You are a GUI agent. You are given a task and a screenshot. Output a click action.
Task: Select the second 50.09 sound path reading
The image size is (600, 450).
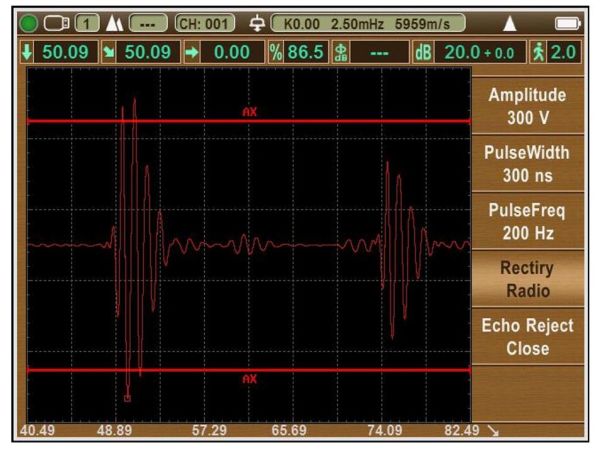(x=148, y=52)
